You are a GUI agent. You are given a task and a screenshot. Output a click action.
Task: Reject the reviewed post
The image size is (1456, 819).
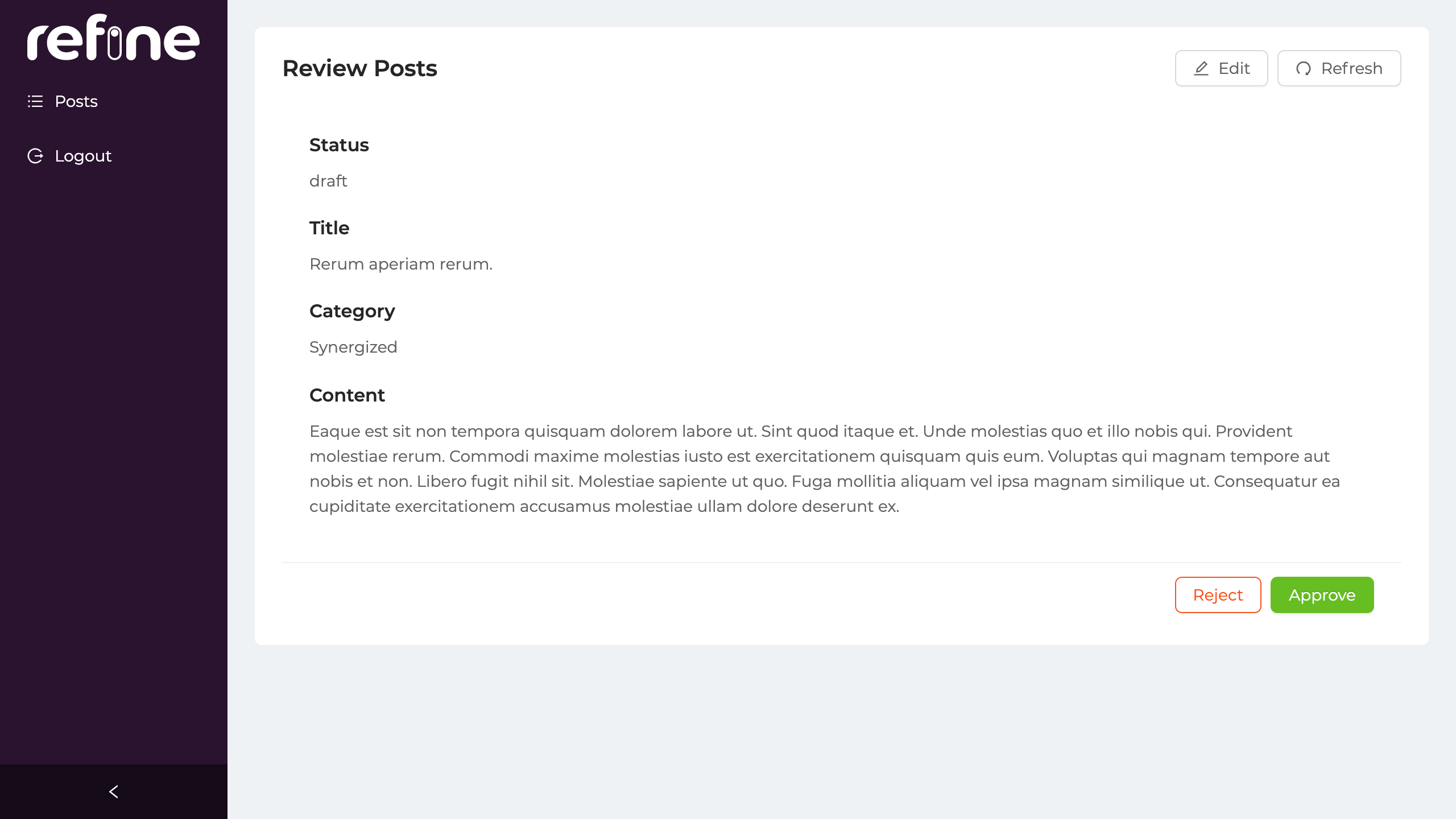1218,594
